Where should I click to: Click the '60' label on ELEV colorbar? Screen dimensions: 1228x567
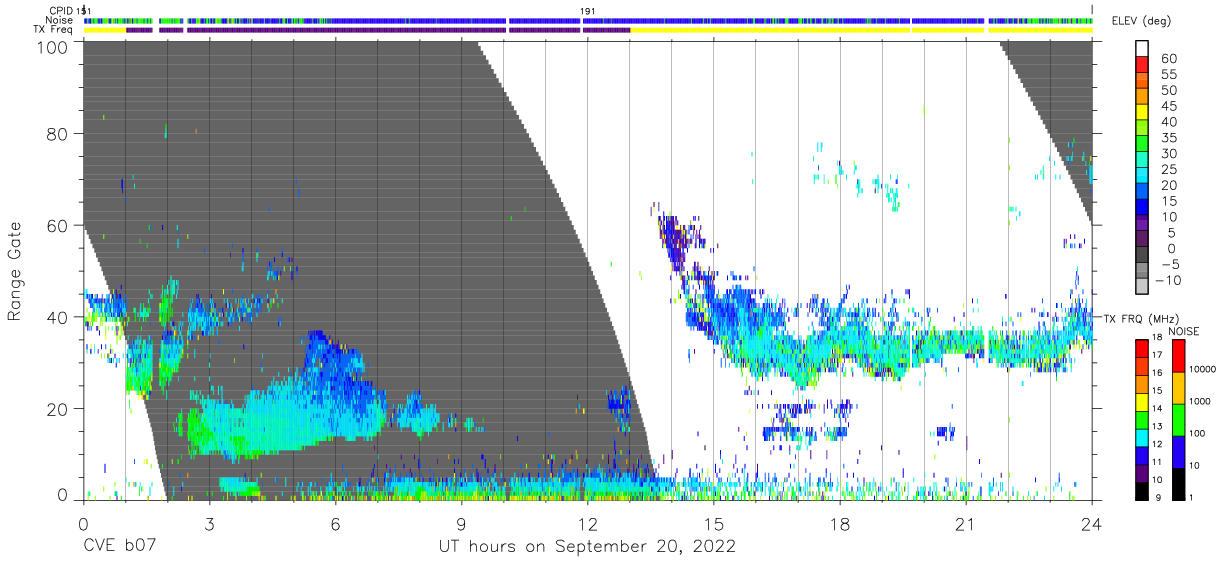coord(1167,59)
